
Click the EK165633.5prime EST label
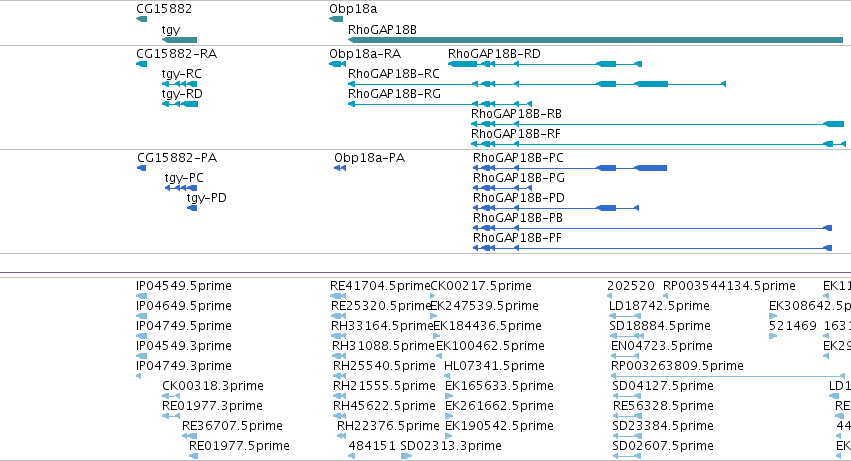499,387
